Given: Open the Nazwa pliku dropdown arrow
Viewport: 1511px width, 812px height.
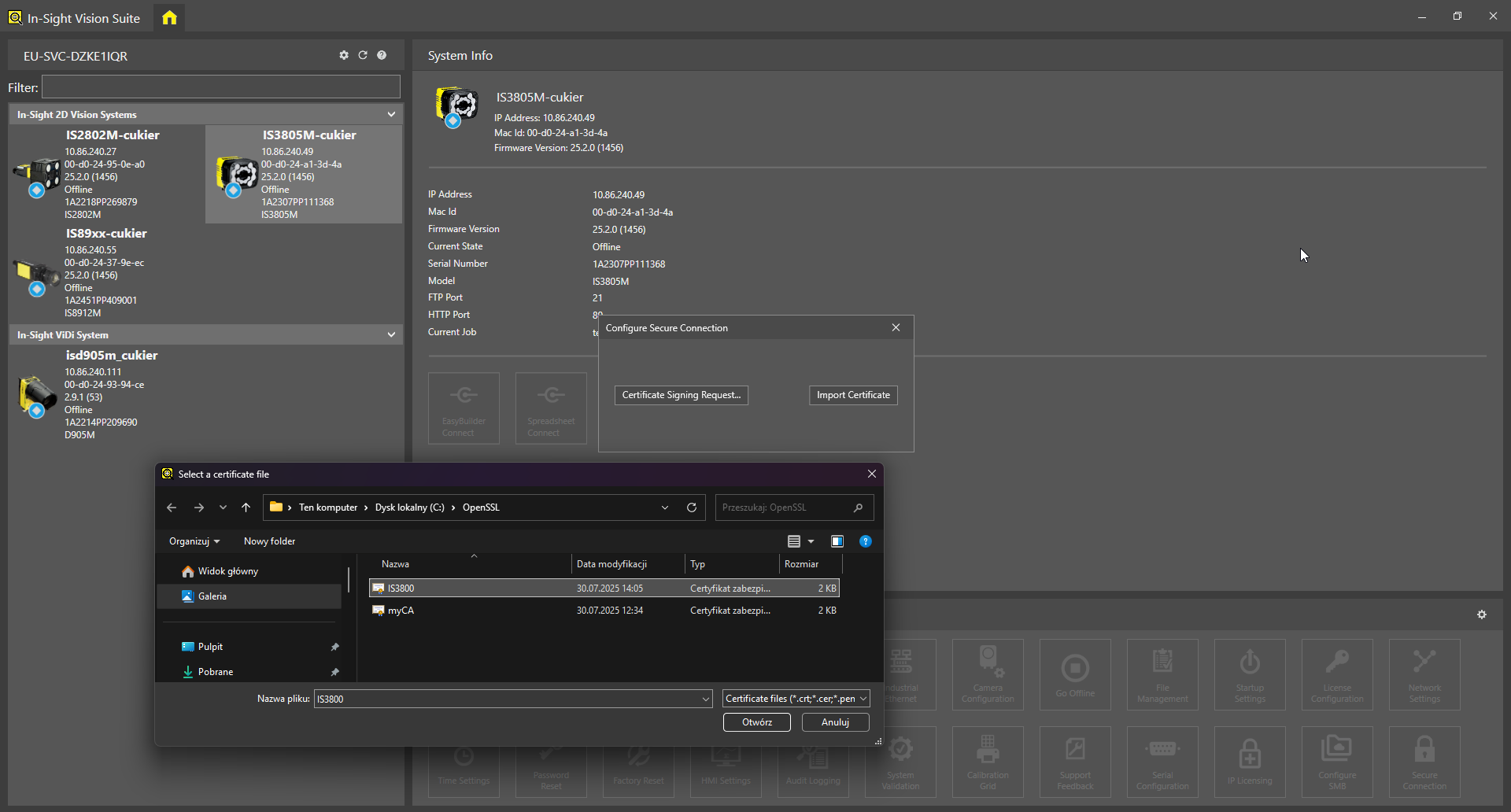Looking at the screenshot, I should pos(705,699).
